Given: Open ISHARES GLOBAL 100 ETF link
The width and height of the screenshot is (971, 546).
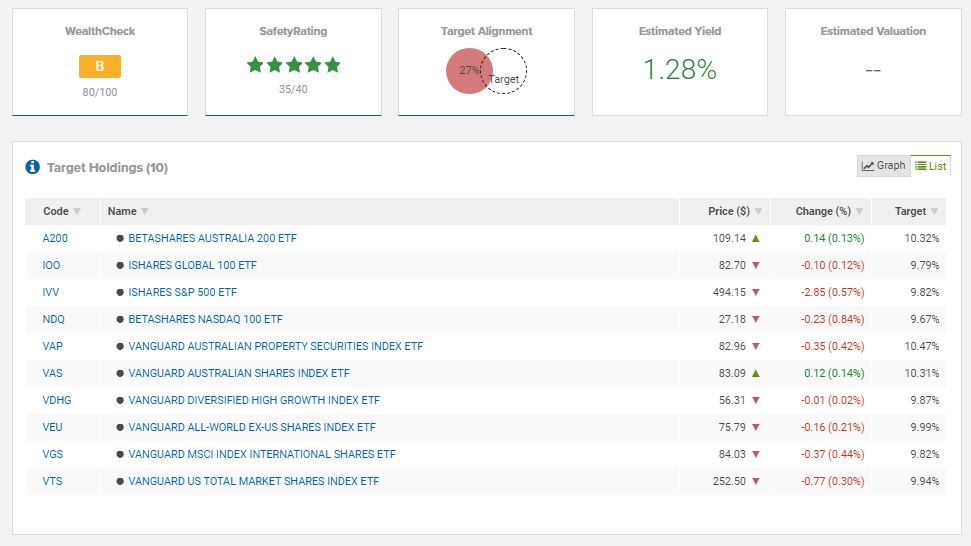Looking at the screenshot, I should coord(192,265).
